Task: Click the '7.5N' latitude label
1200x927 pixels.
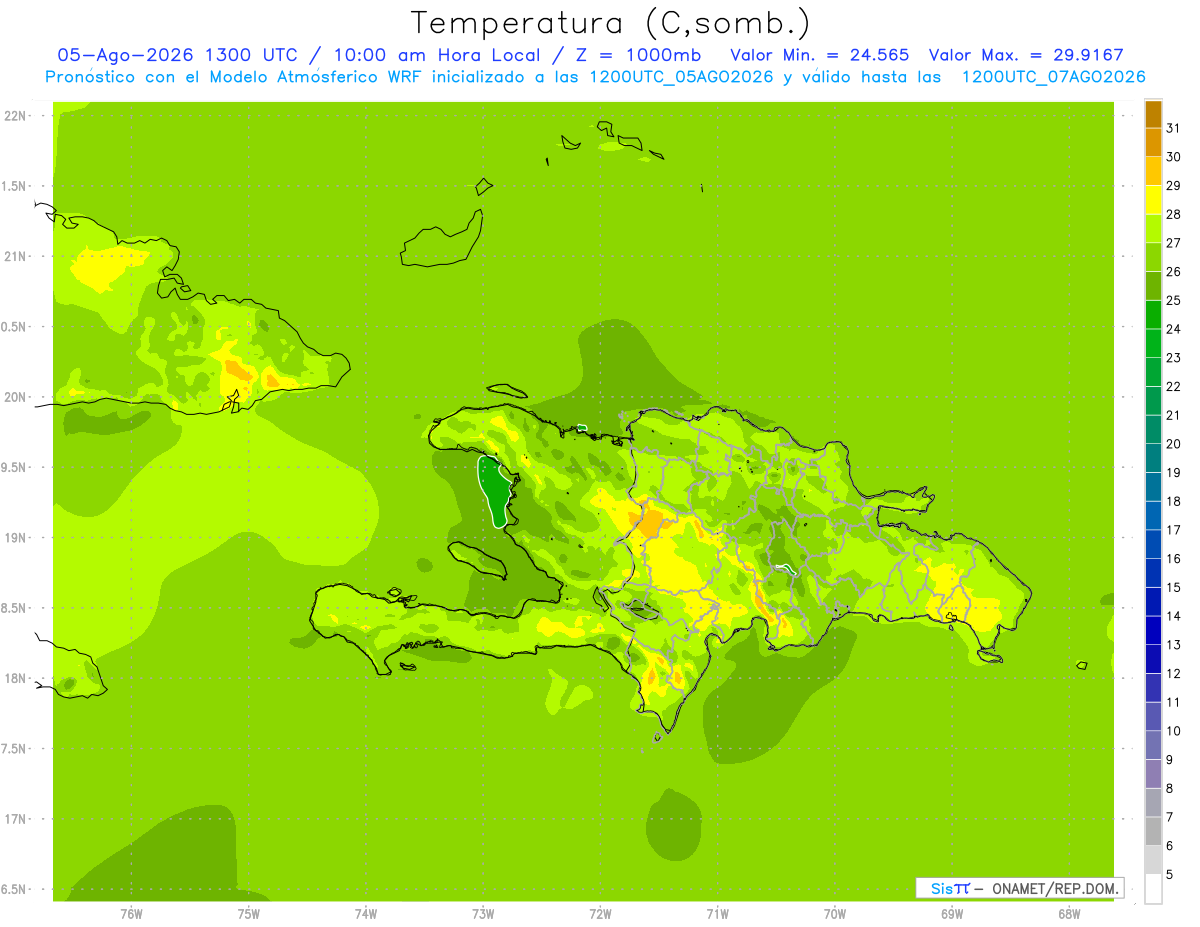Action: 14,749
